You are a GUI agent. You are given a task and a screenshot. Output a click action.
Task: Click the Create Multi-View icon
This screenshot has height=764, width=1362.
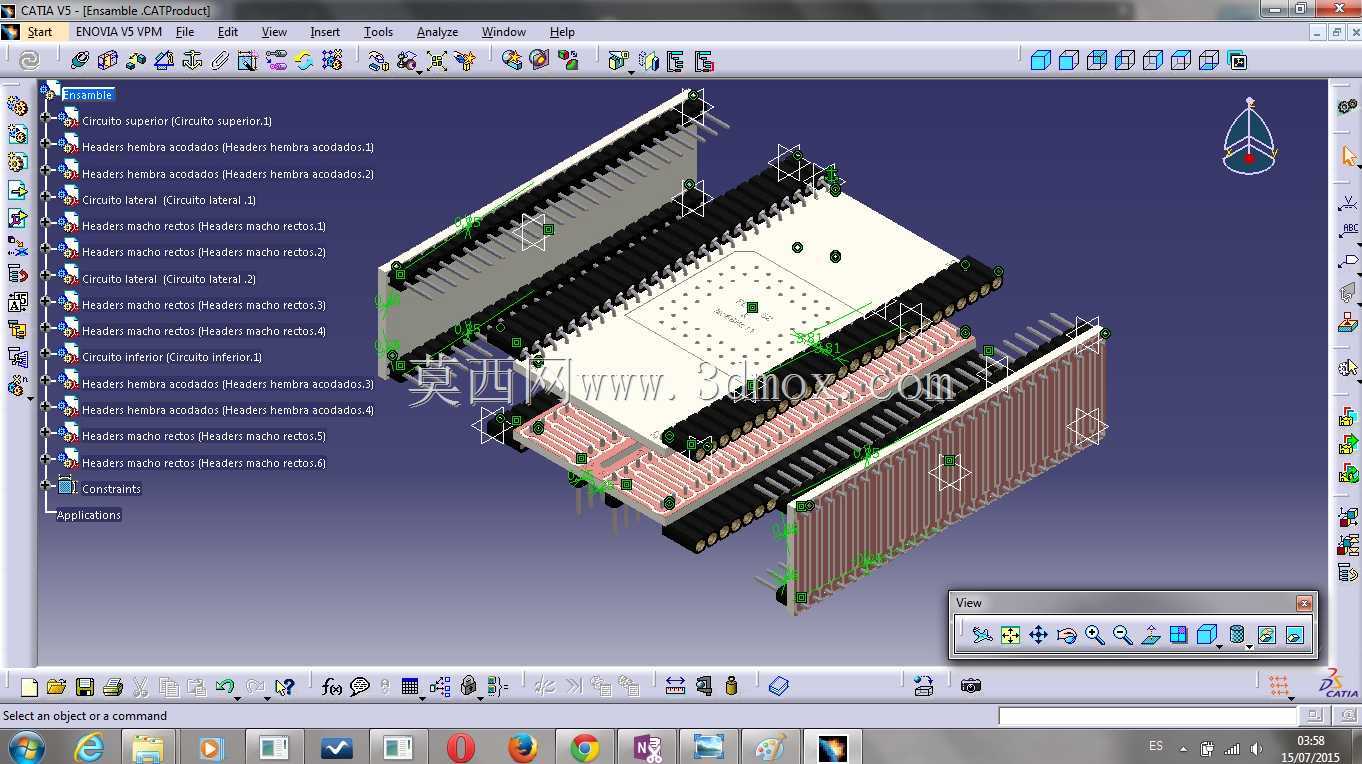(x=1178, y=635)
